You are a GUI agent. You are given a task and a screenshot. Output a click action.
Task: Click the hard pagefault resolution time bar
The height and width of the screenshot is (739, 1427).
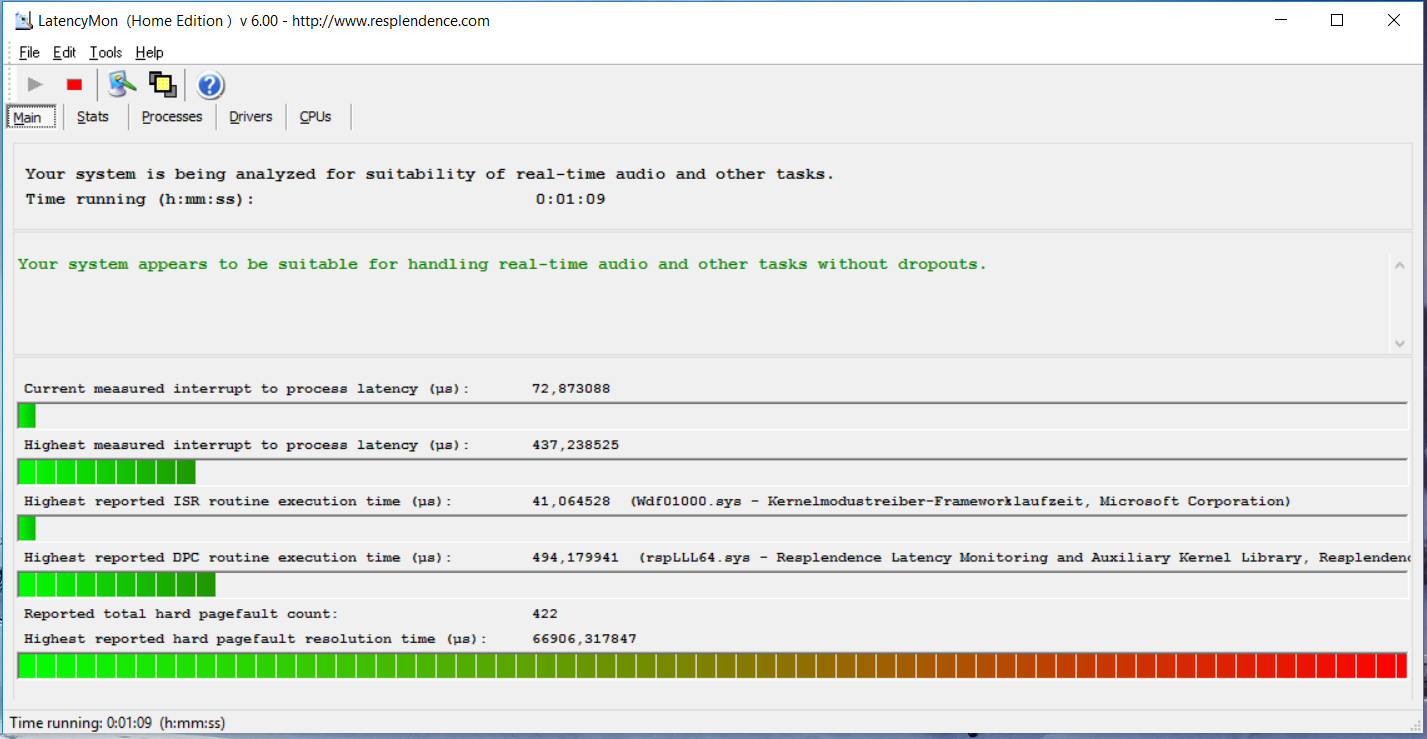(x=712, y=665)
